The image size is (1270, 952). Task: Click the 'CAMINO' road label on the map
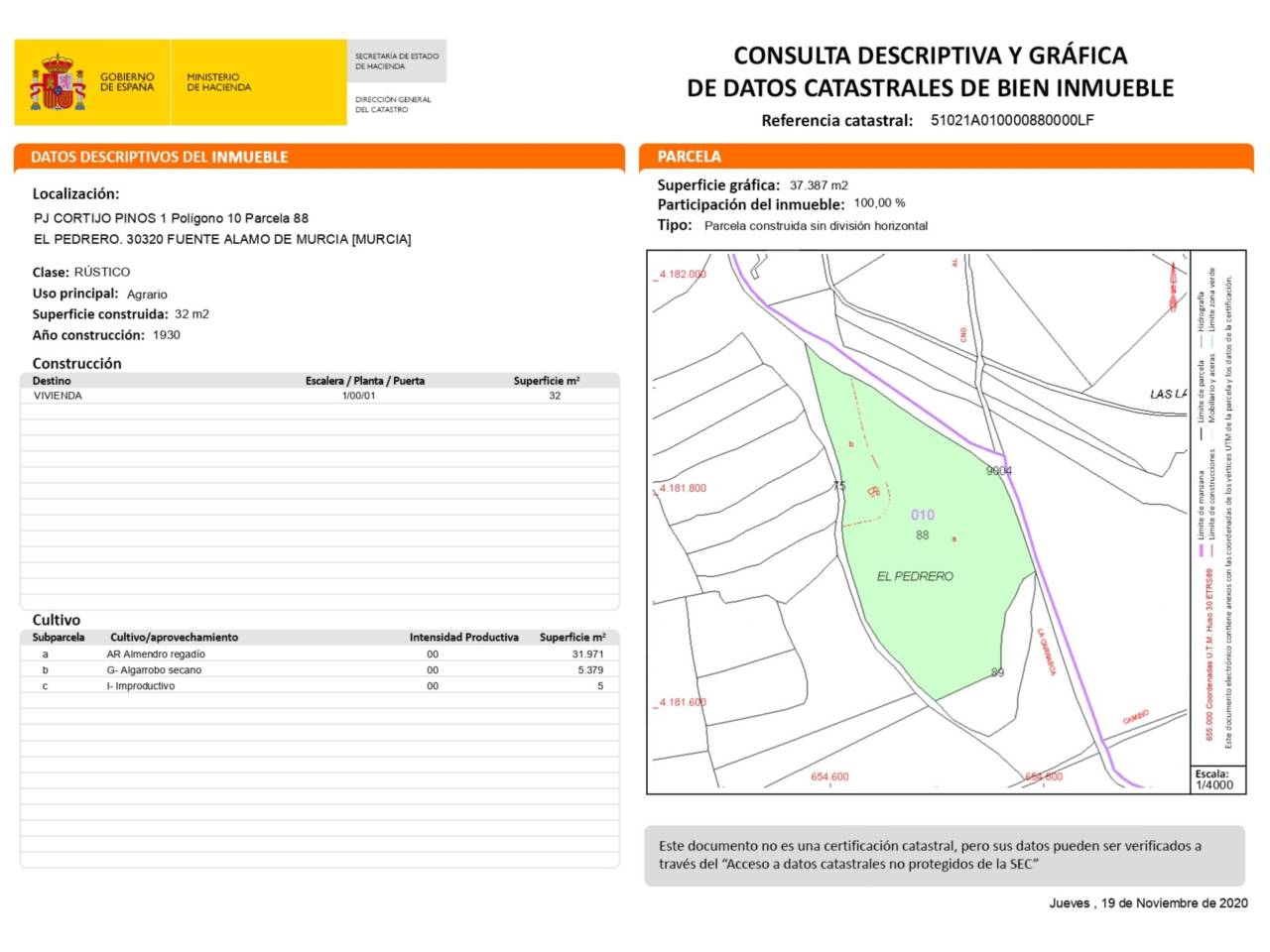tap(1136, 717)
